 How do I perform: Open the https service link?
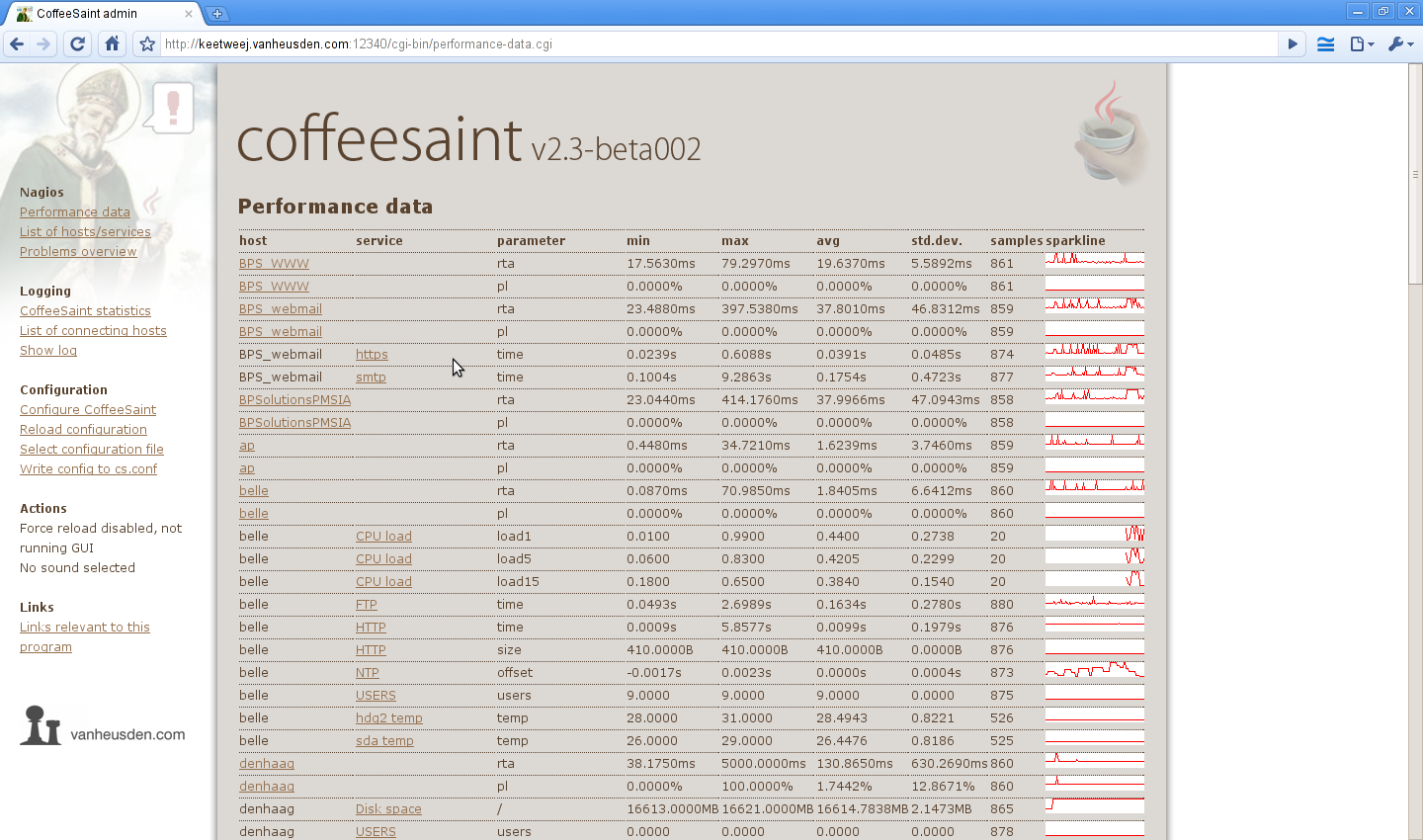pyautogui.click(x=372, y=355)
